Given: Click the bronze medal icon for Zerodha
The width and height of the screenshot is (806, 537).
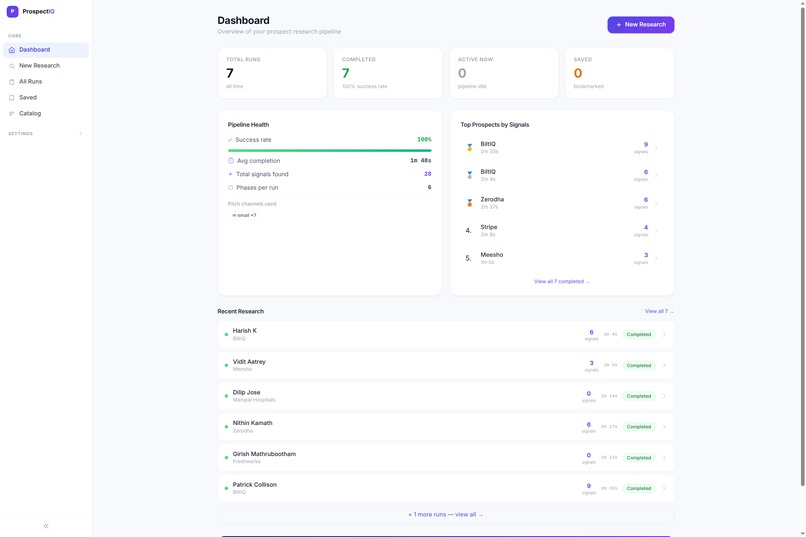Looking at the screenshot, I should 469,203.
